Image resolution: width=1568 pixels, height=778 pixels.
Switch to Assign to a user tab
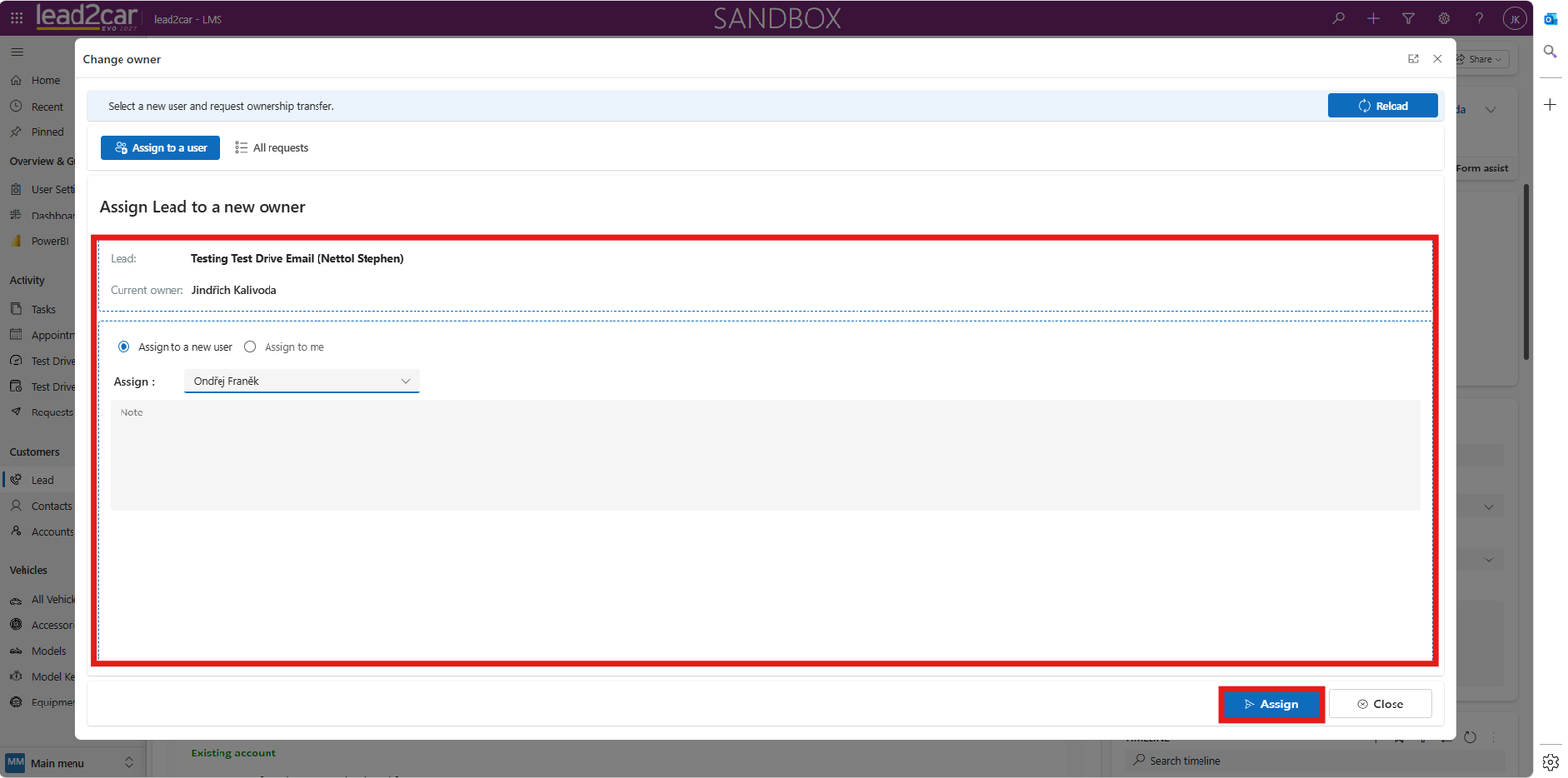(160, 148)
